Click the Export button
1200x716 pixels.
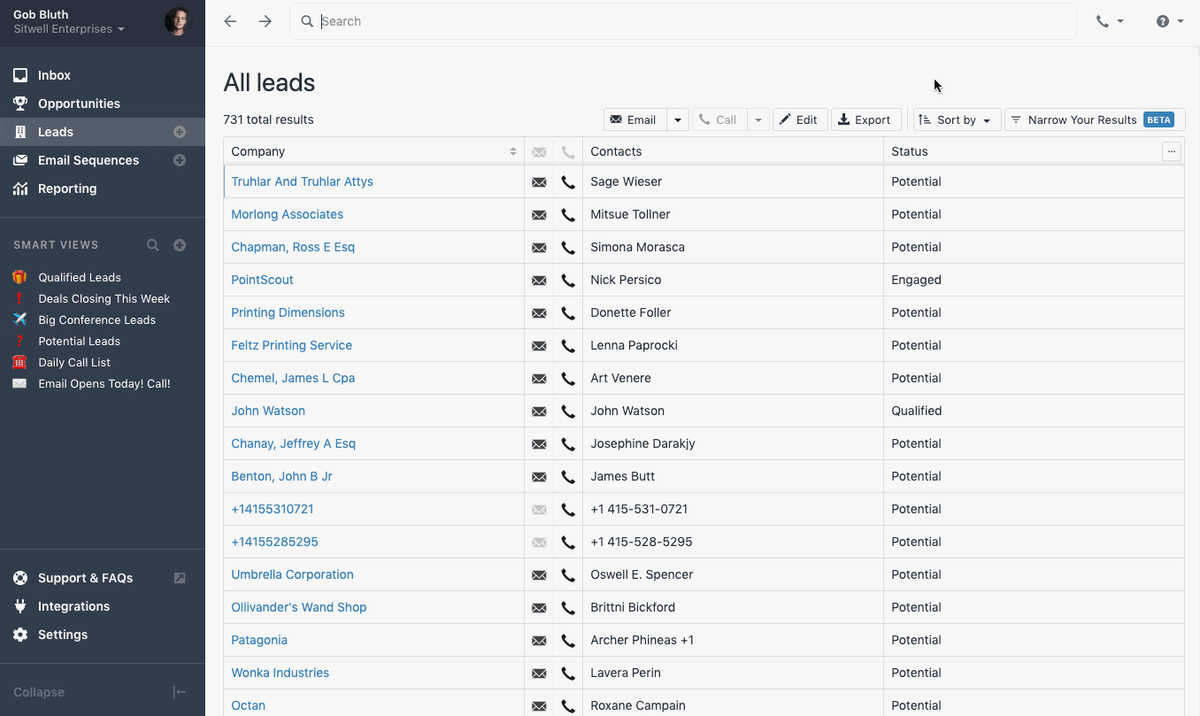pos(865,120)
